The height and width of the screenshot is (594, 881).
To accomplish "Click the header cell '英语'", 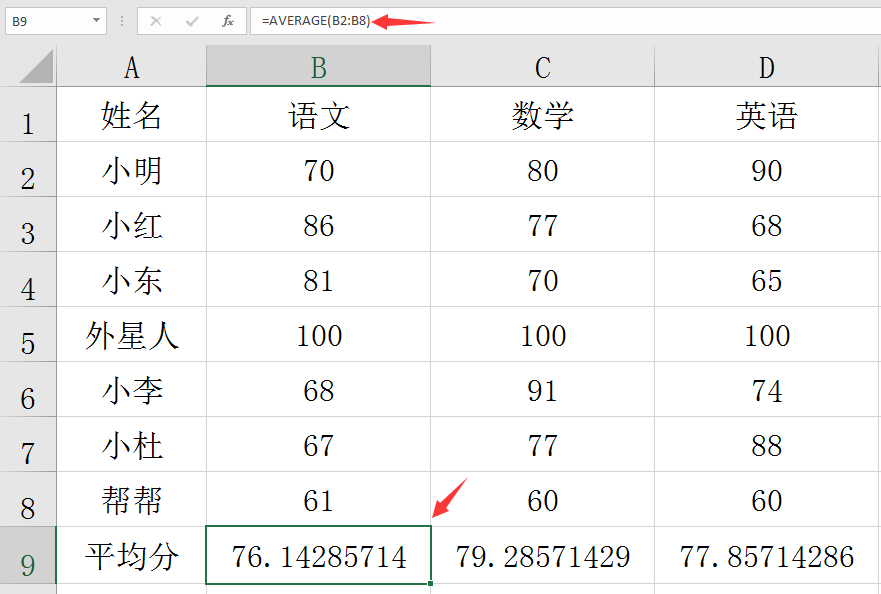I will (767, 115).
